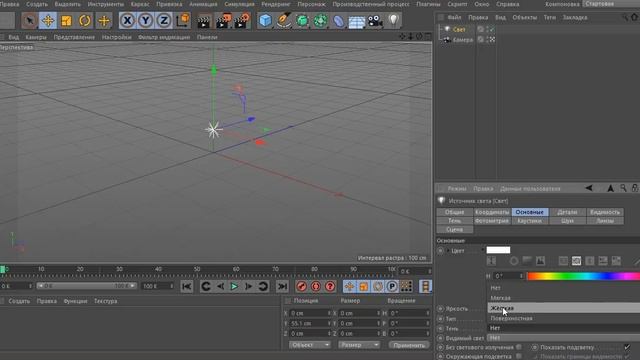Add a camera object from toolbar

coord(375,20)
